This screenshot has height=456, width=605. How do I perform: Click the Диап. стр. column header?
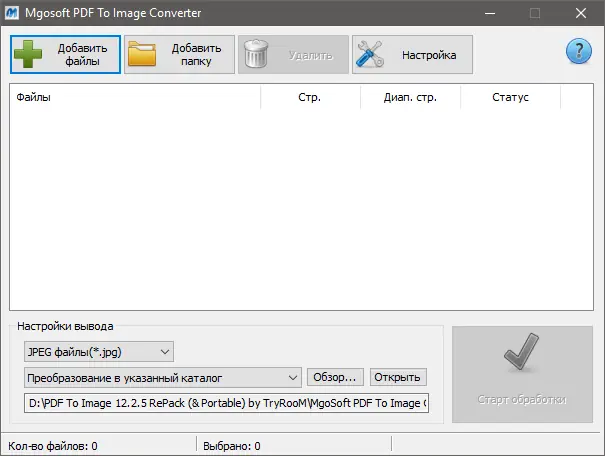tap(410, 97)
